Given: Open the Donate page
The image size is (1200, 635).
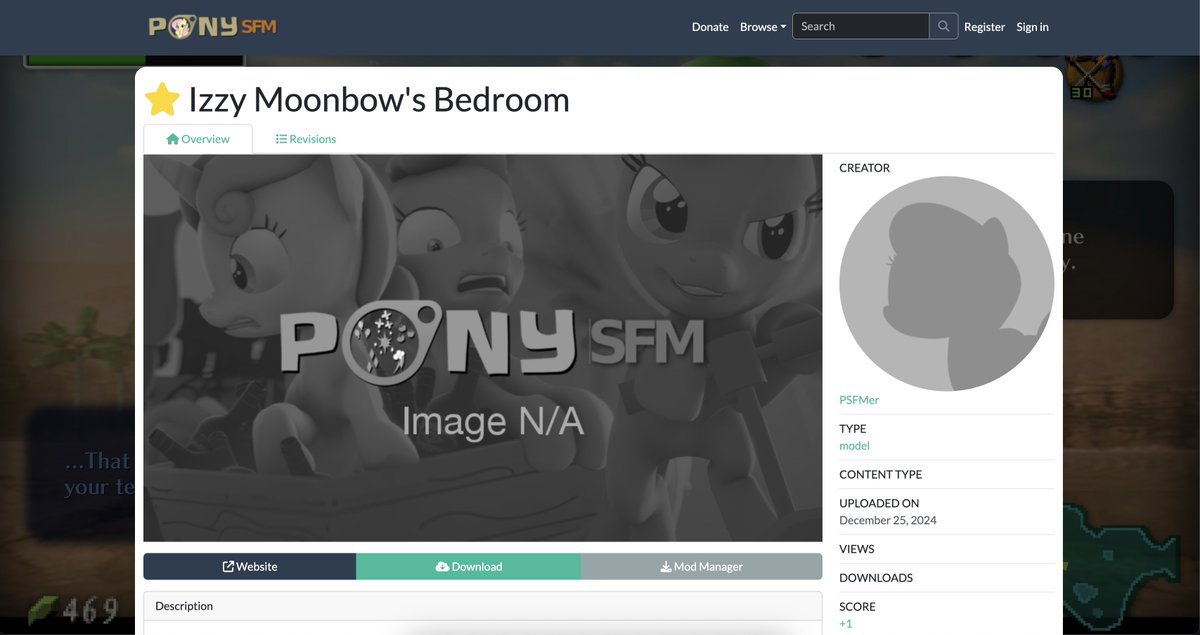Looking at the screenshot, I should [710, 26].
